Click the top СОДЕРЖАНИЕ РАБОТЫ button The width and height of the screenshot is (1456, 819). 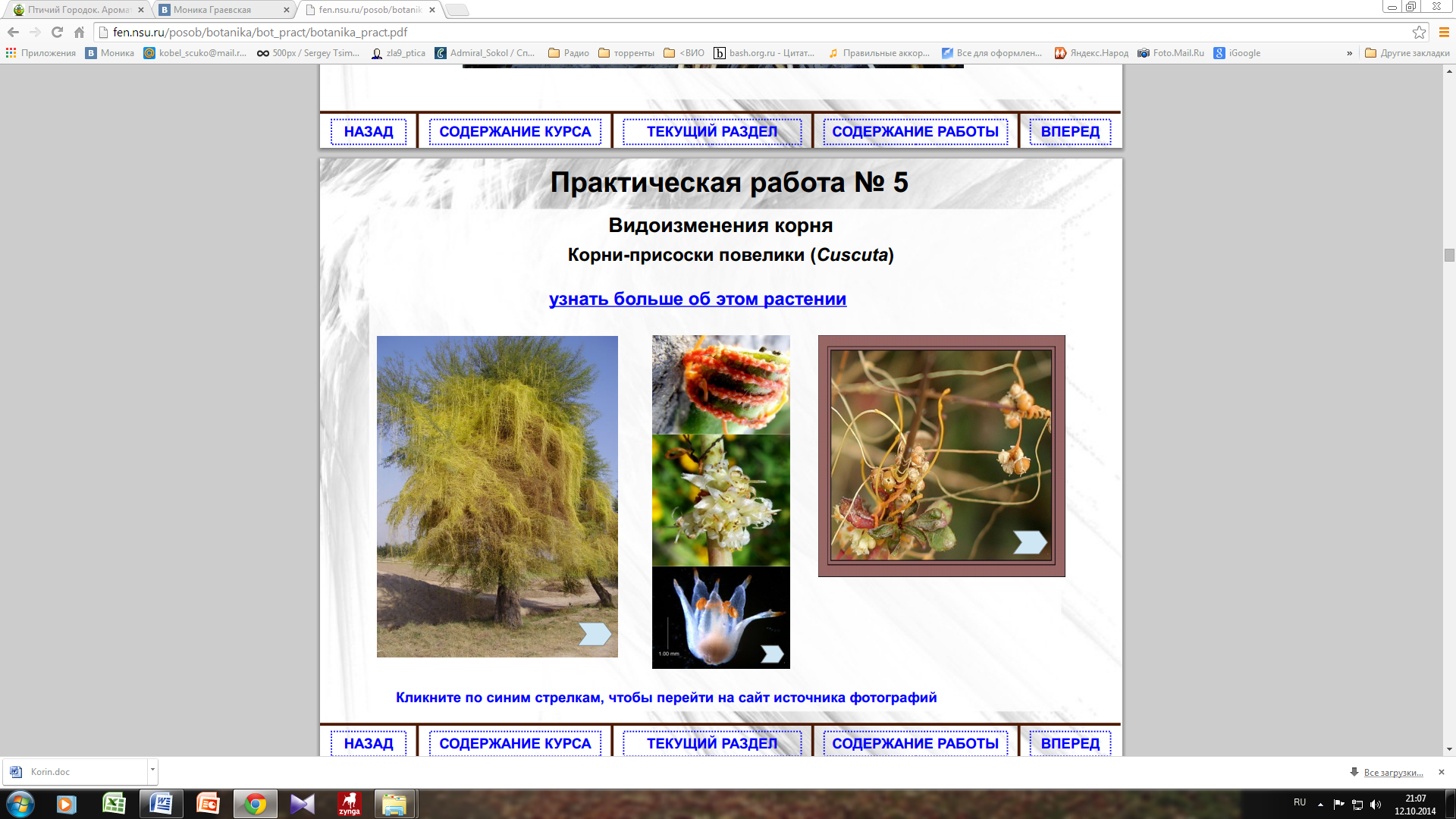pyautogui.click(x=915, y=131)
